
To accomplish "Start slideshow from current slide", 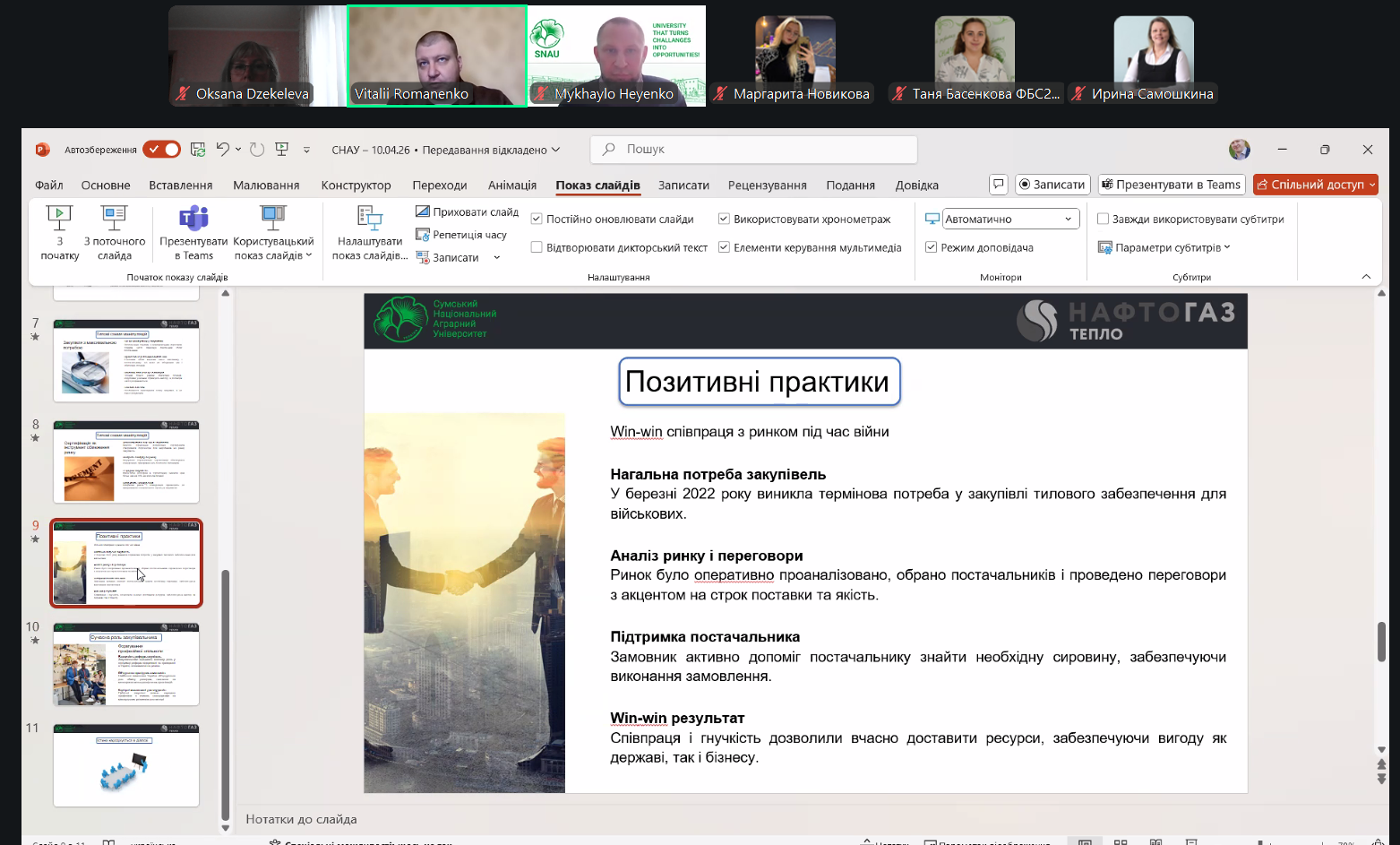I will pos(115,231).
